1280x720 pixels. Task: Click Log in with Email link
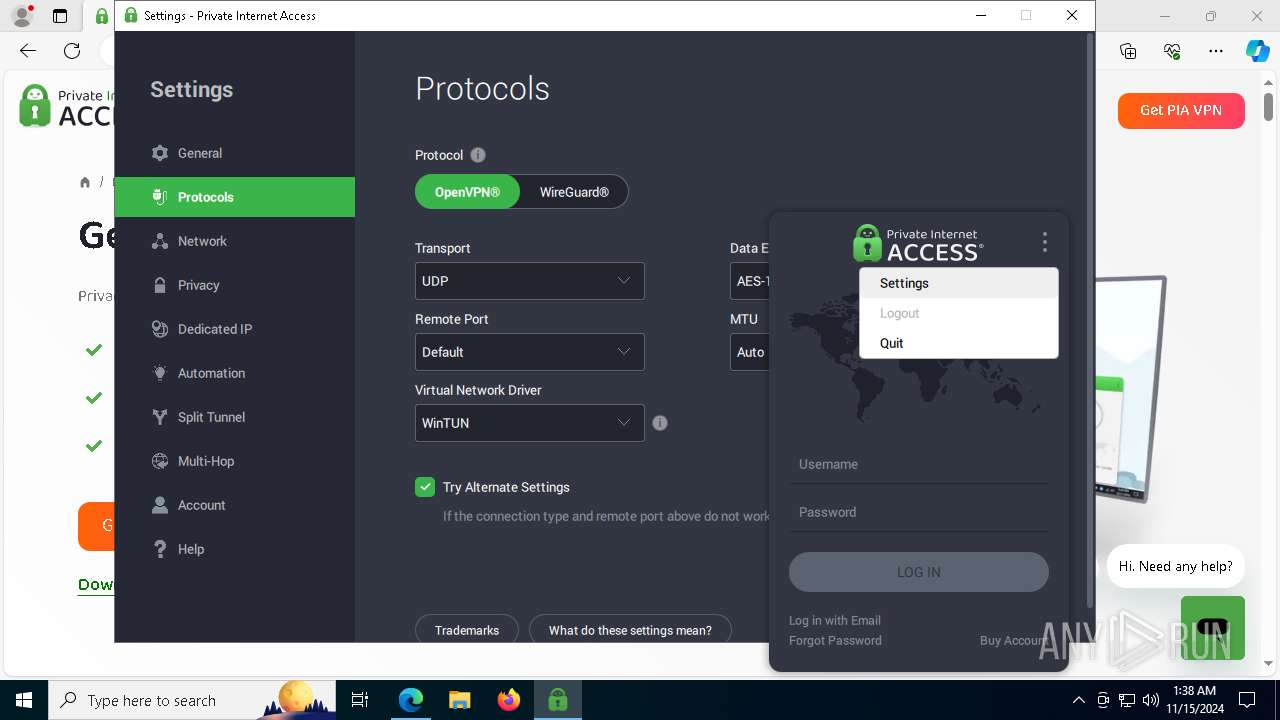coord(835,620)
